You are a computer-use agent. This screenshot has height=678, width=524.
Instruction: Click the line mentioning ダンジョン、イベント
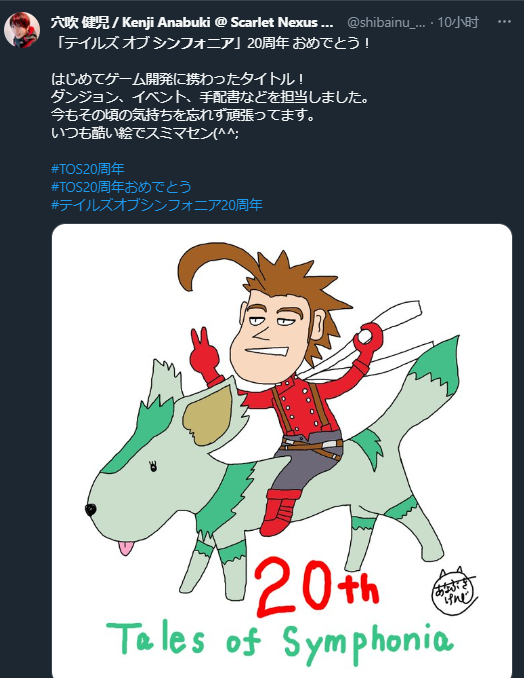(211, 97)
